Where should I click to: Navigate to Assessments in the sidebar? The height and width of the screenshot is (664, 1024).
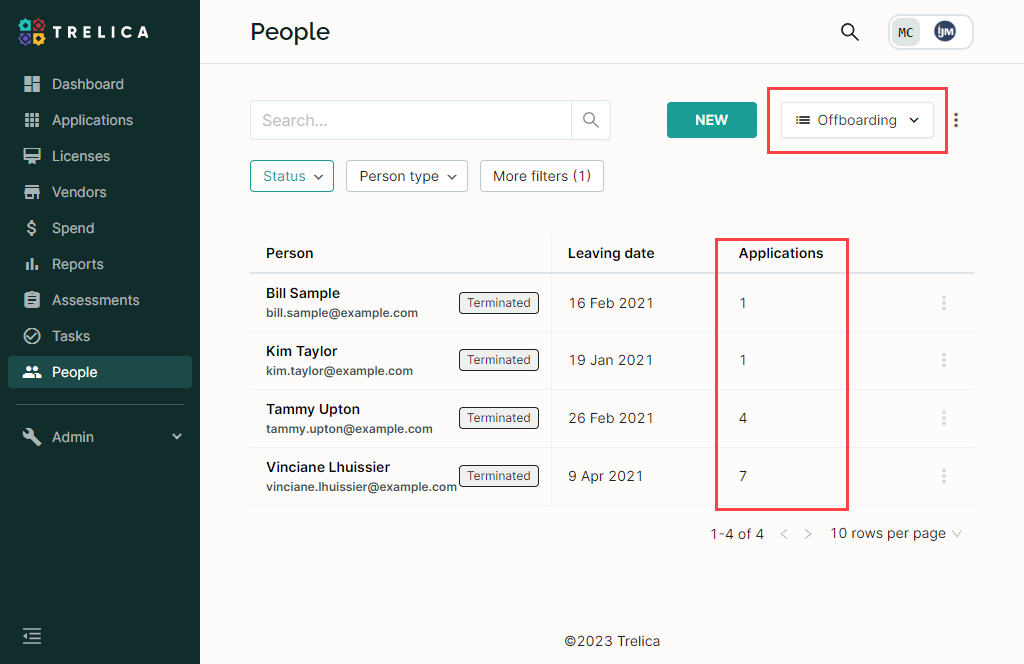tap(95, 300)
